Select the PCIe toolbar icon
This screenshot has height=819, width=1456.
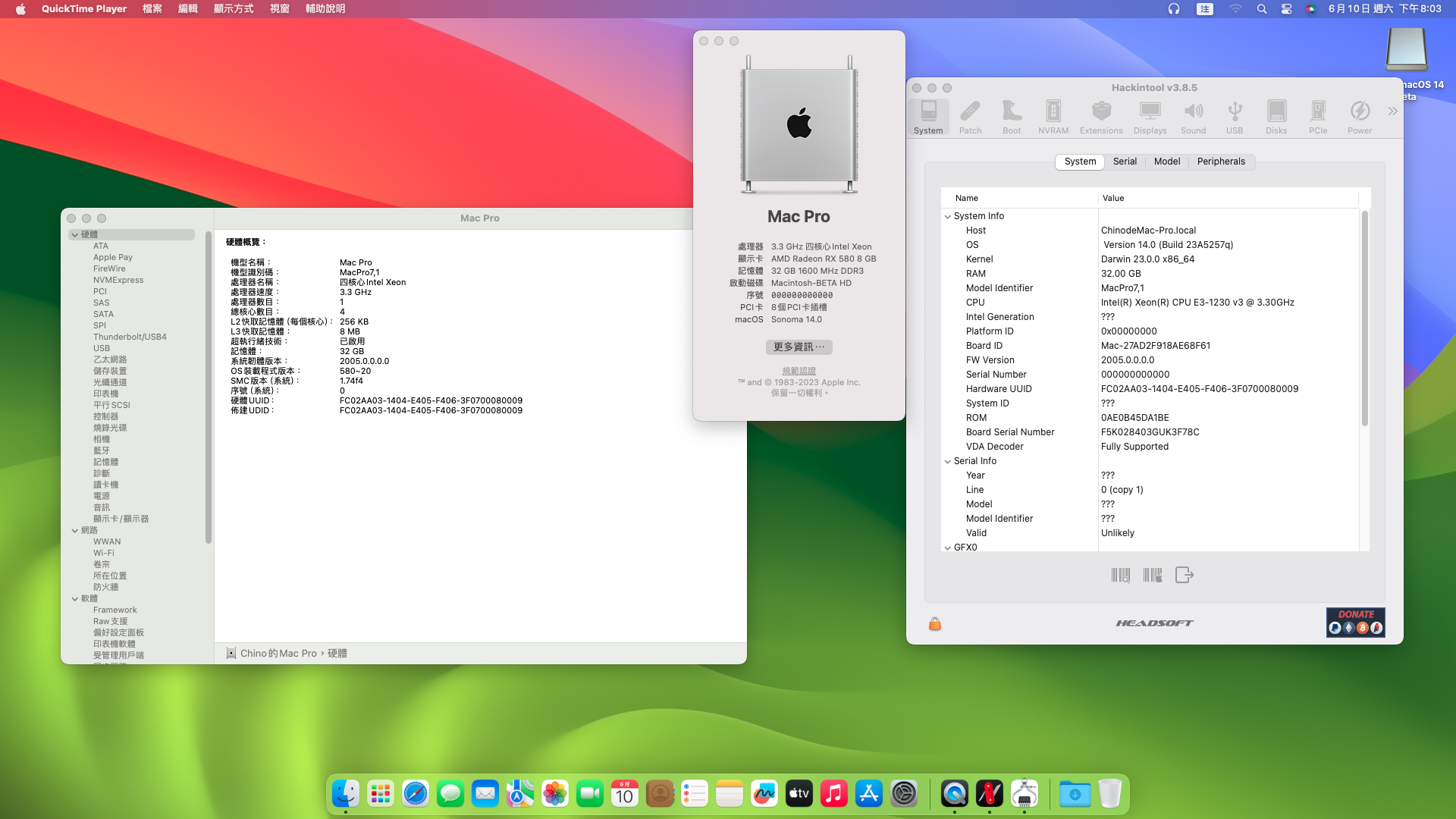point(1318,117)
